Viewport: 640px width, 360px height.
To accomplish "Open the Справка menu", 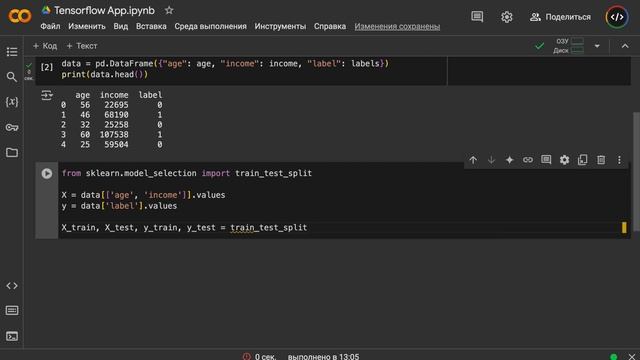I will click(330, 27).
